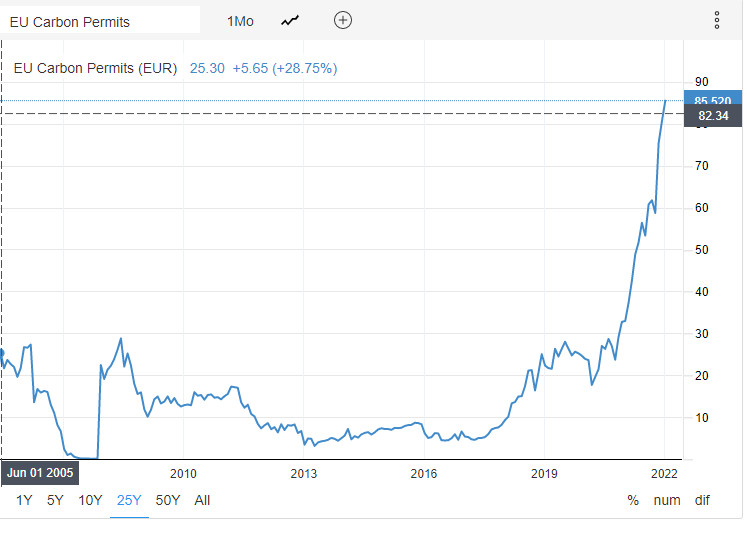Select the 5Y time range
Viewport: 747px width, 548px height.
56,500
